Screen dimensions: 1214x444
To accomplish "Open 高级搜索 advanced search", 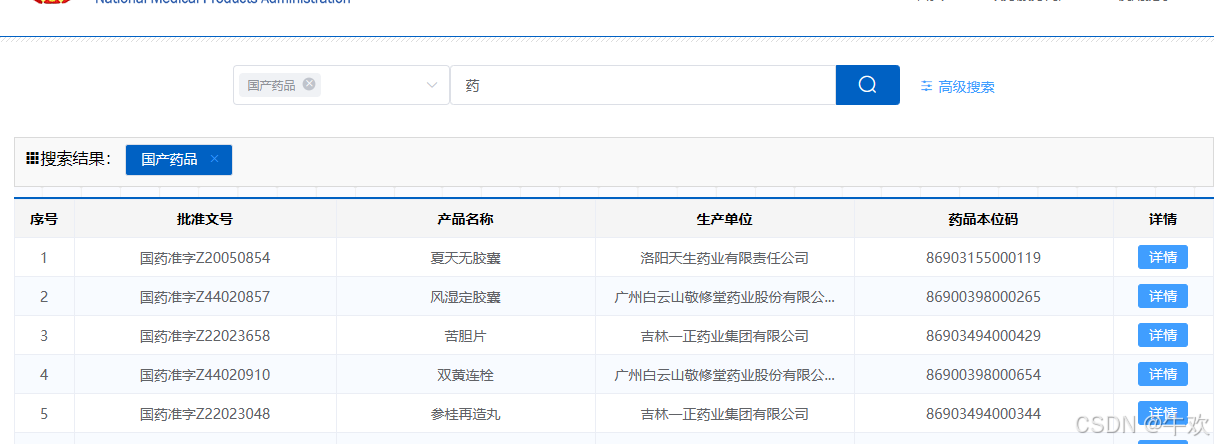I will tap(966, 87).
